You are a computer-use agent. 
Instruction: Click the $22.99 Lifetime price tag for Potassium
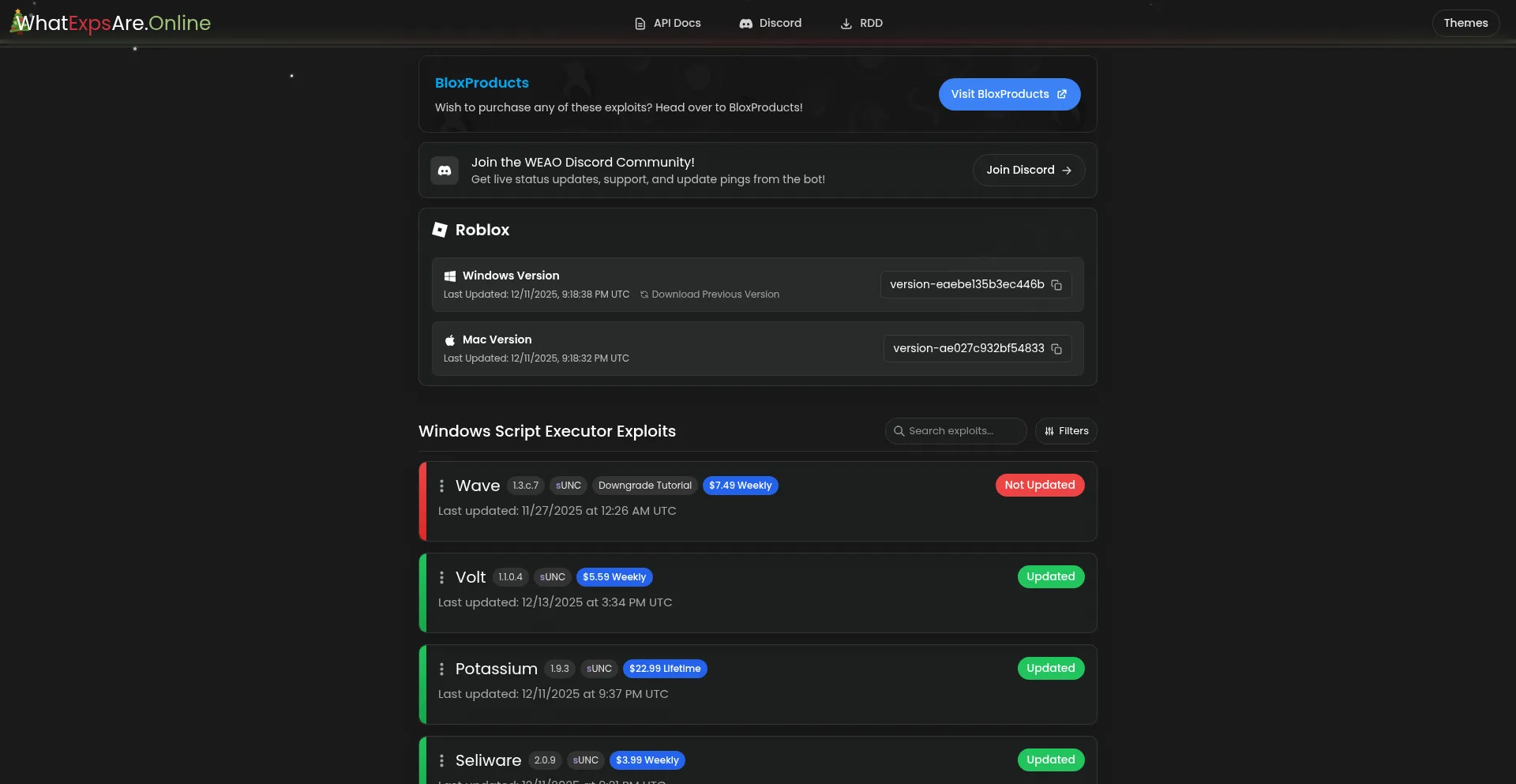pyautogui.click(x=664, y=669)
